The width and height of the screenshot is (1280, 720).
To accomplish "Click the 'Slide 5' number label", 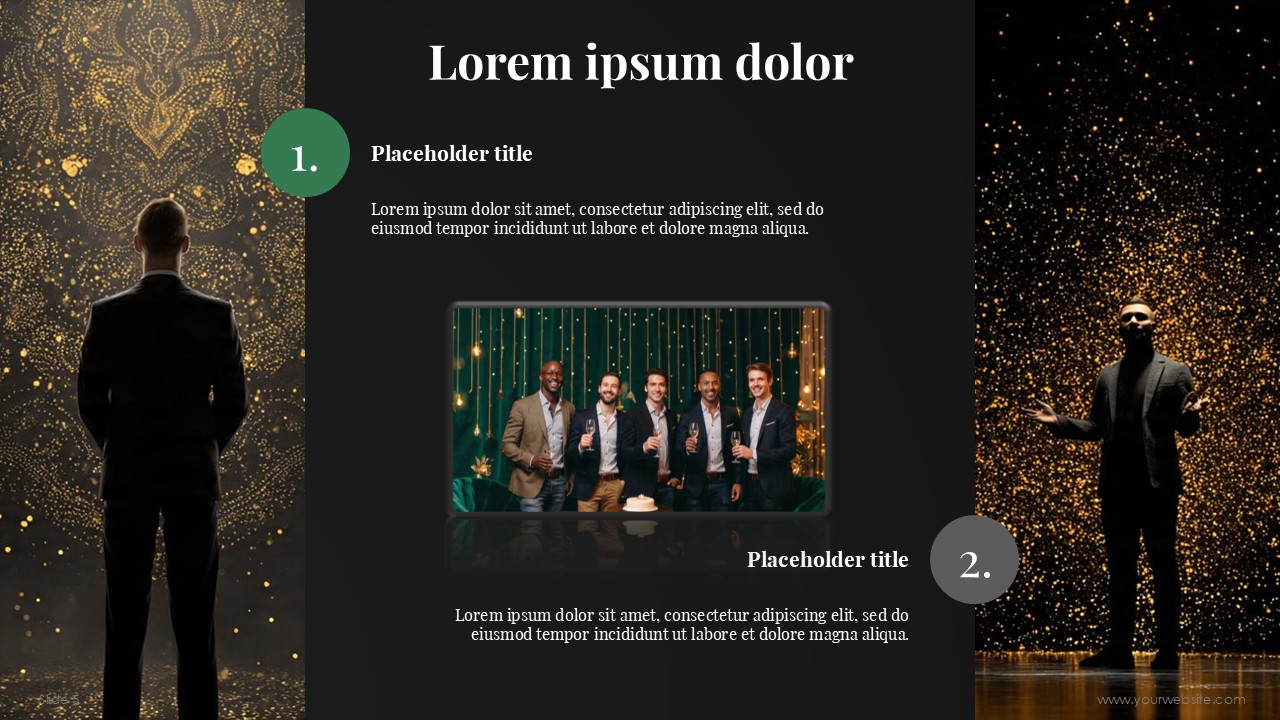I will (x=57, y=699).
